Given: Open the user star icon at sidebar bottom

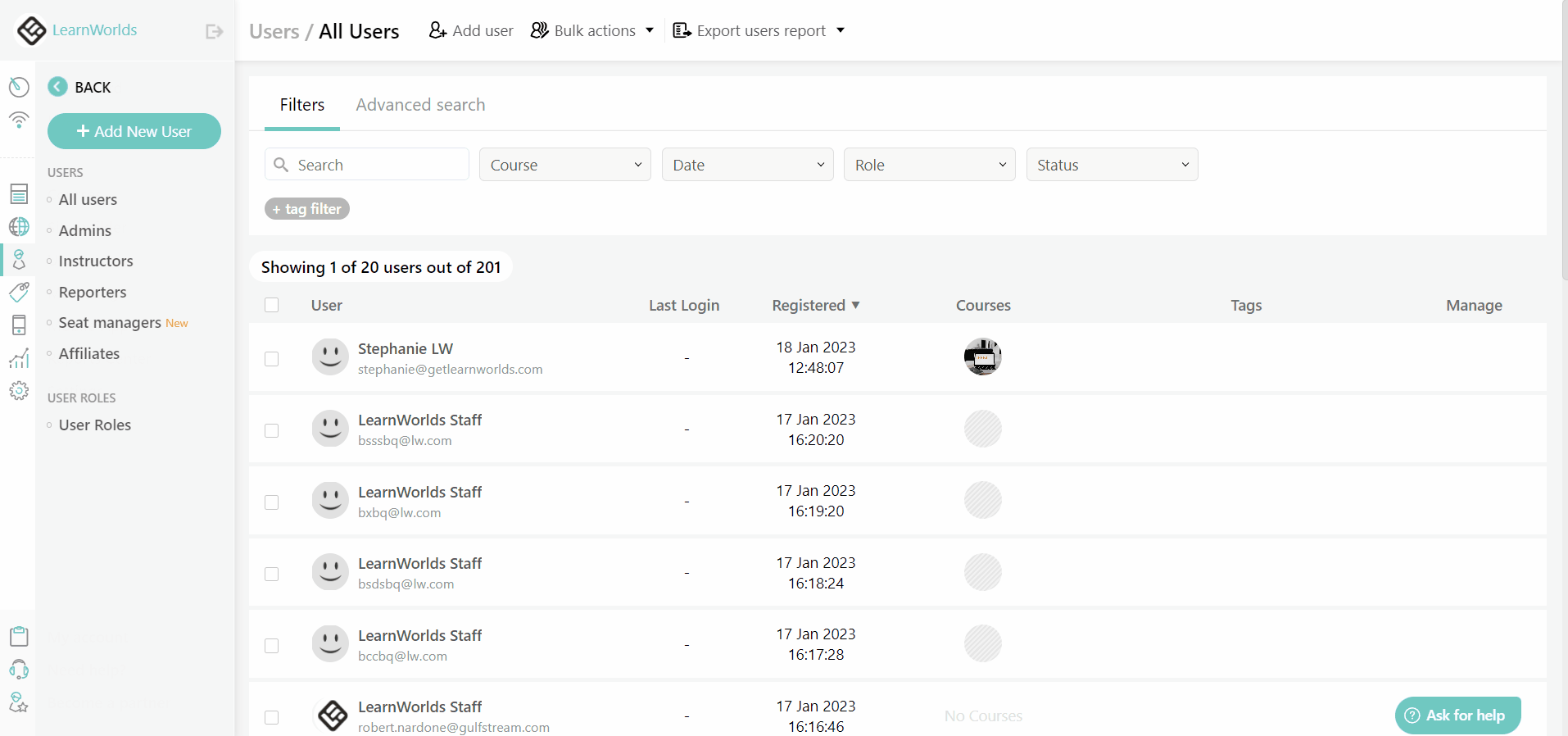Looking at the screenshot, I should click(19, 702).
